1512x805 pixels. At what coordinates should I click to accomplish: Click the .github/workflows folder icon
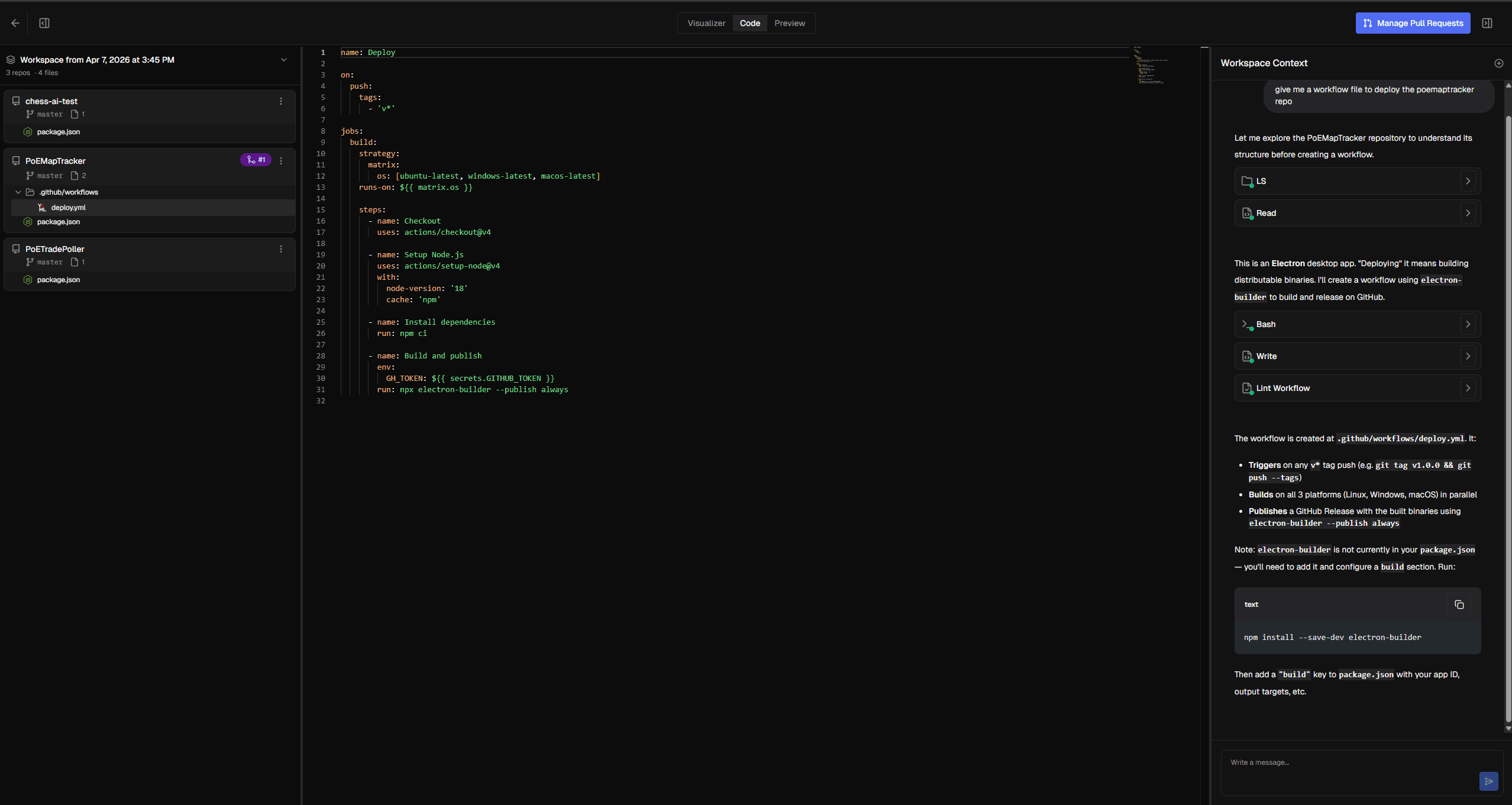click(30, 192)
